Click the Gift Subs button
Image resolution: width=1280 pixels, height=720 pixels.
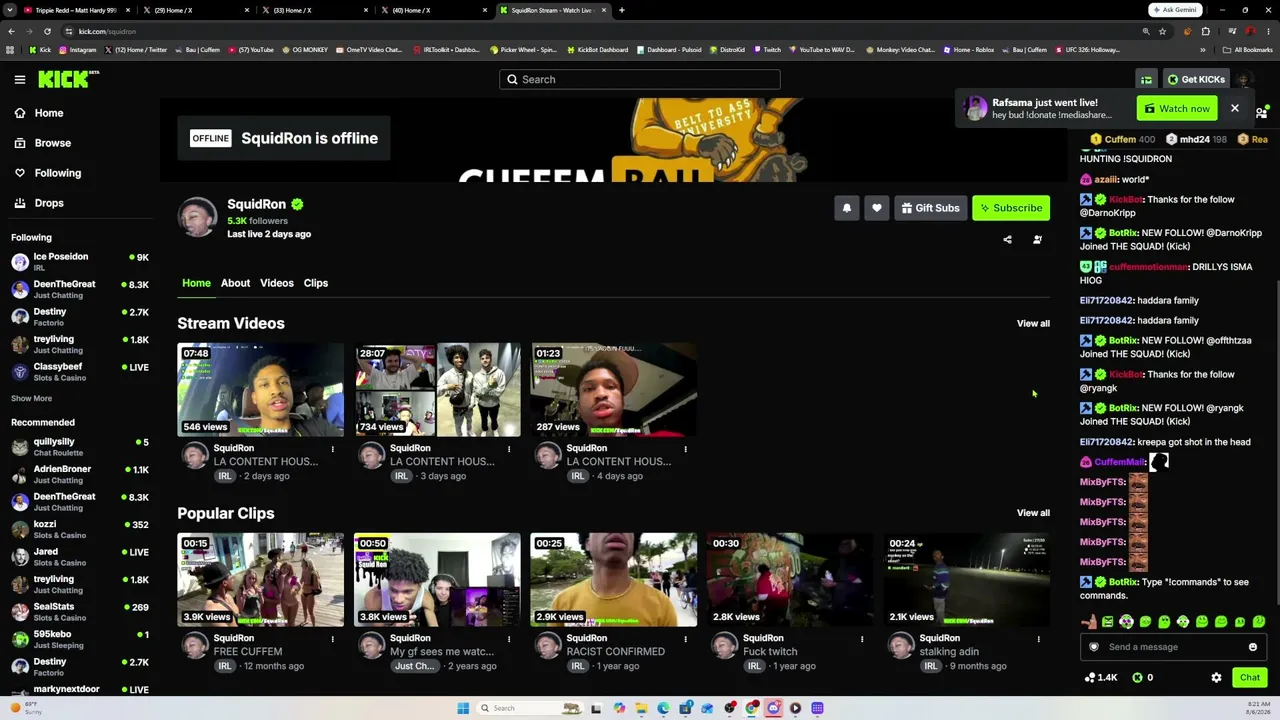931,208
